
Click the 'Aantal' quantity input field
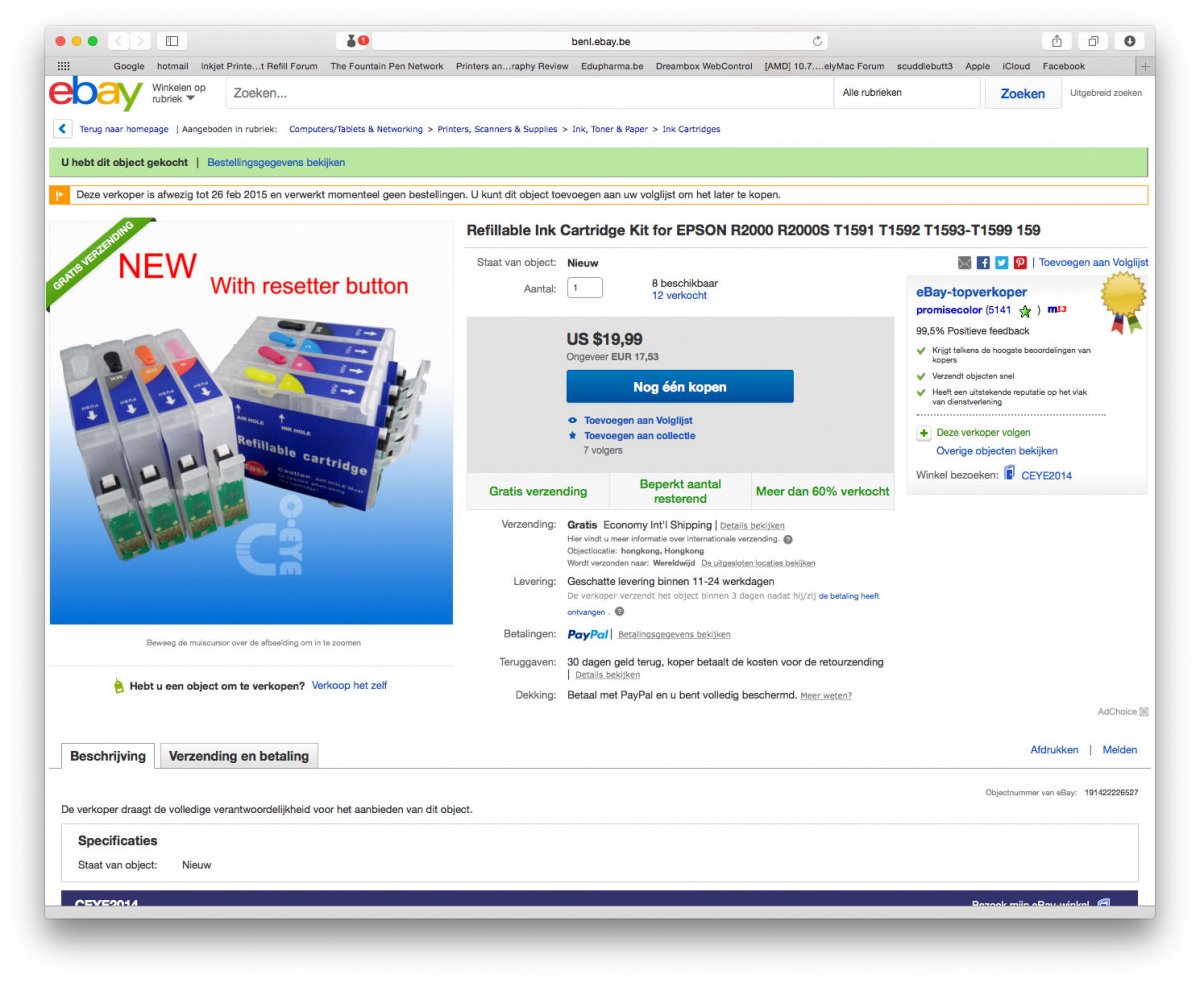coord(585,288)
